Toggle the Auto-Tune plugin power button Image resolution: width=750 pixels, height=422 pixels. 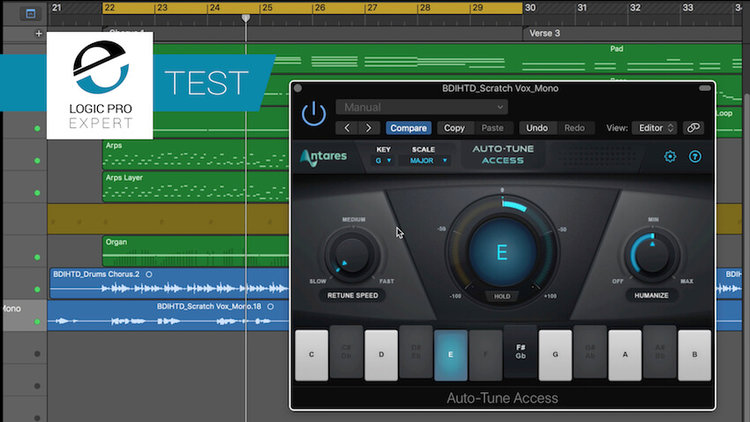[314, 114]
